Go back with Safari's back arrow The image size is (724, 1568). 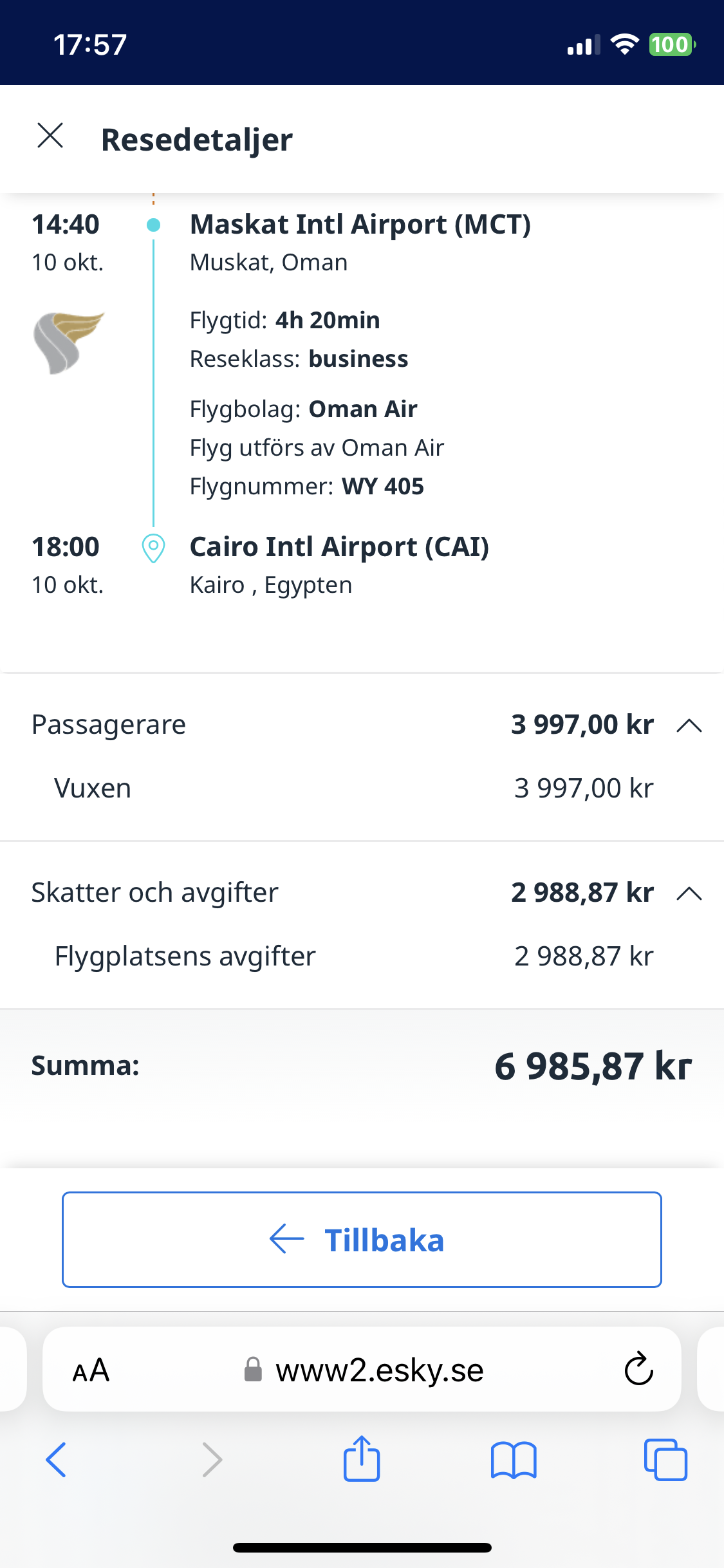[x=56, y=1460]
